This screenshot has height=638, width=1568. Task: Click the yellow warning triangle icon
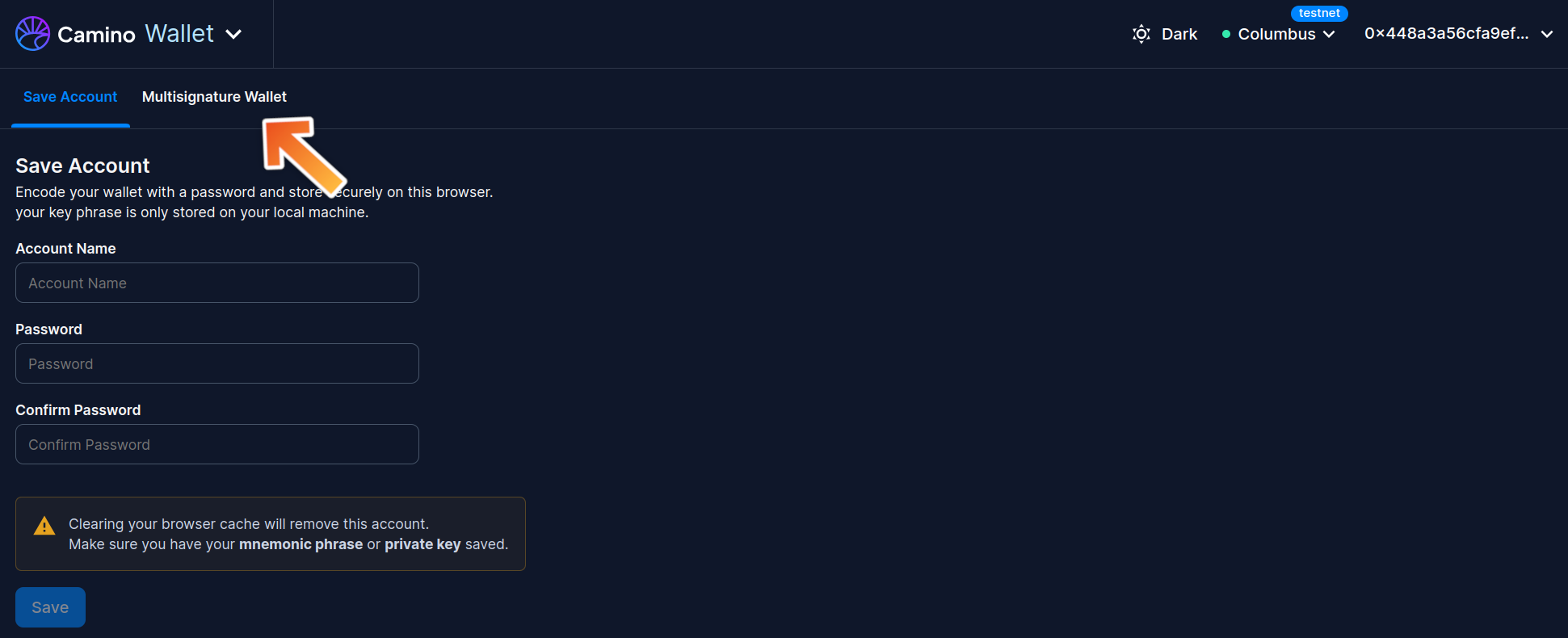pos(44,527)
